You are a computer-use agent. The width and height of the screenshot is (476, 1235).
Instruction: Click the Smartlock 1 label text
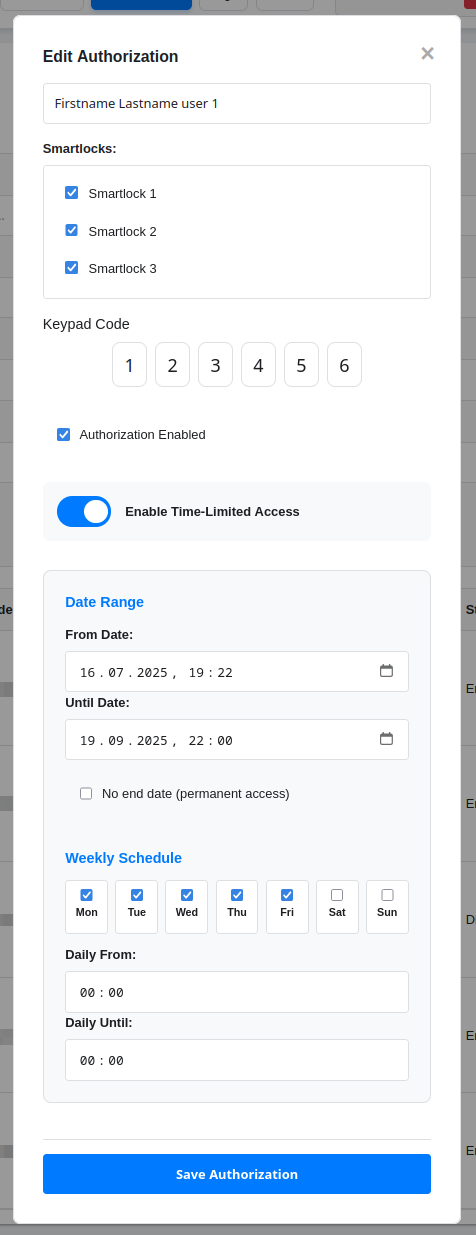pyautogui.click(x=122, y=193)
